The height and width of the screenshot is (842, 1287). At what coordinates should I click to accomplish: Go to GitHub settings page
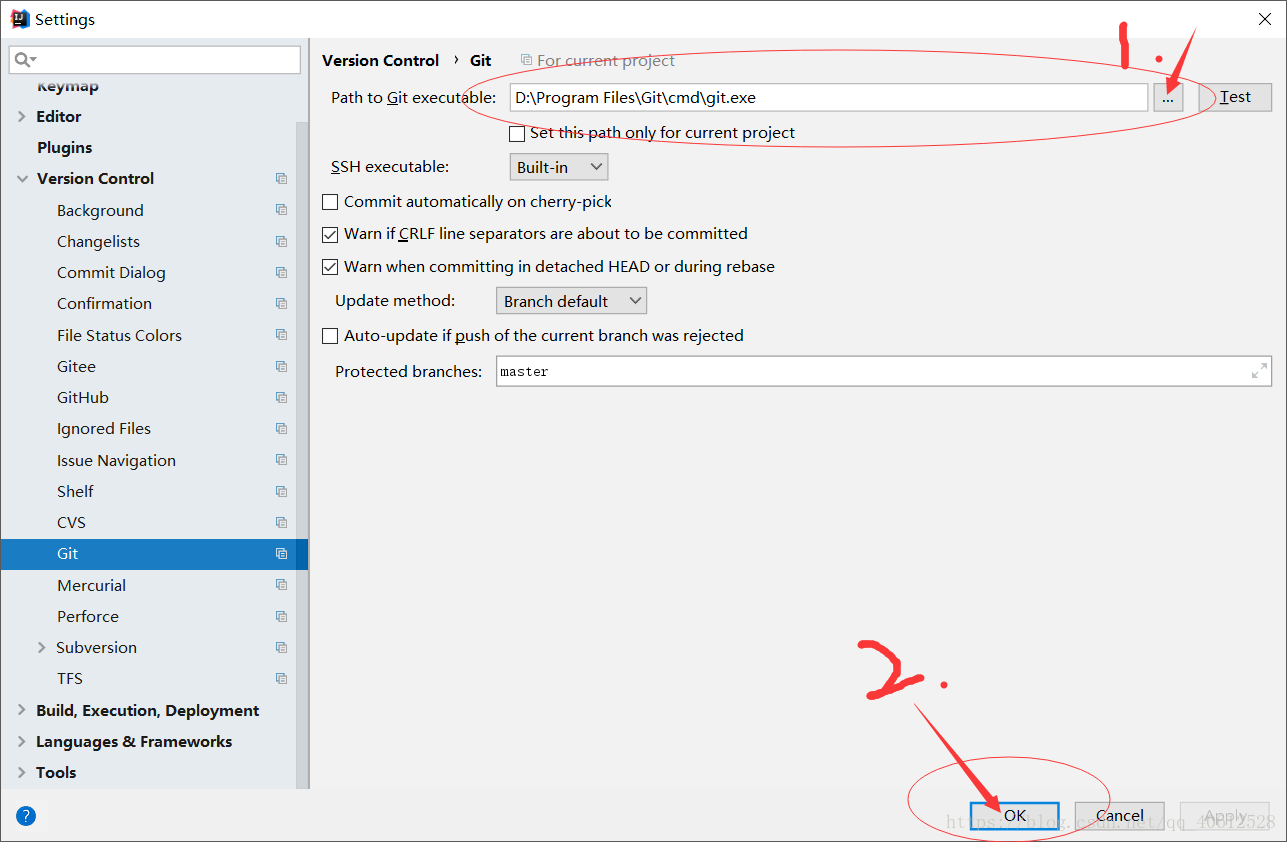[83, 397]
